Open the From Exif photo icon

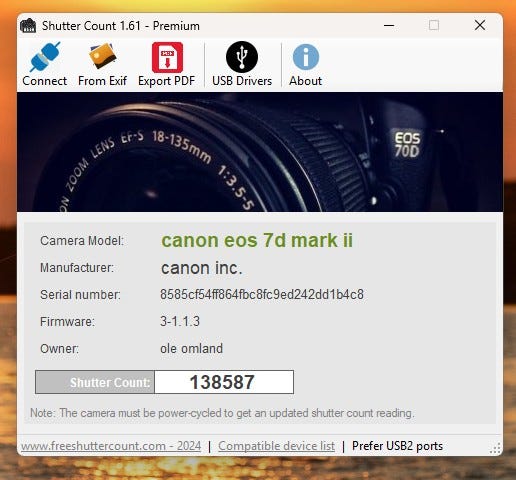(102, 56)
